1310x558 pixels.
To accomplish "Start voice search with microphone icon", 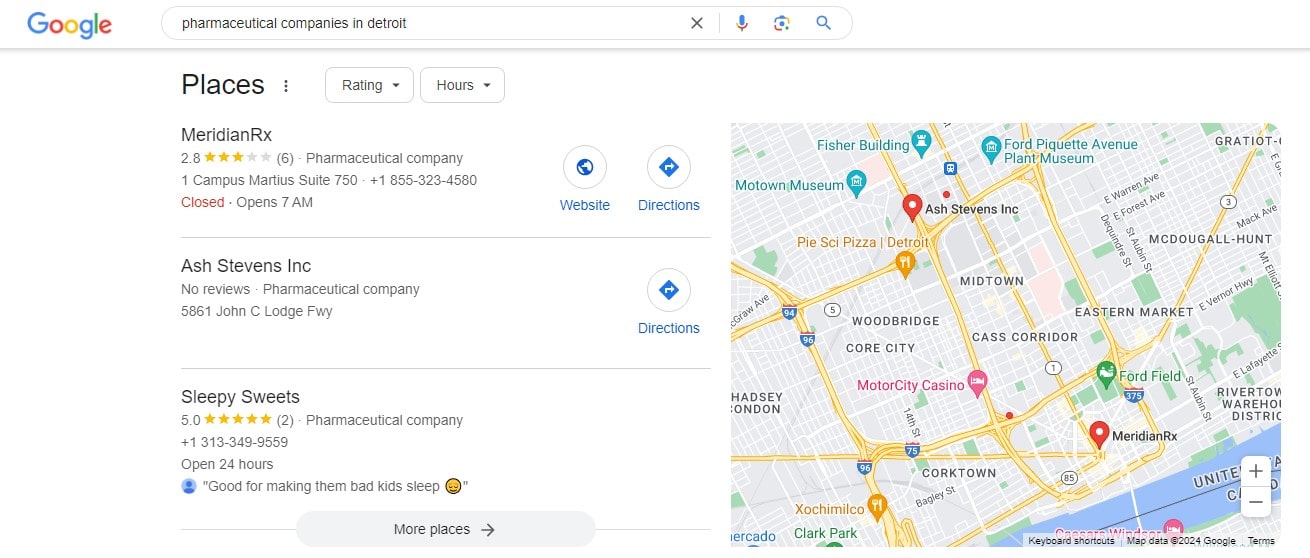I will 741,23.
